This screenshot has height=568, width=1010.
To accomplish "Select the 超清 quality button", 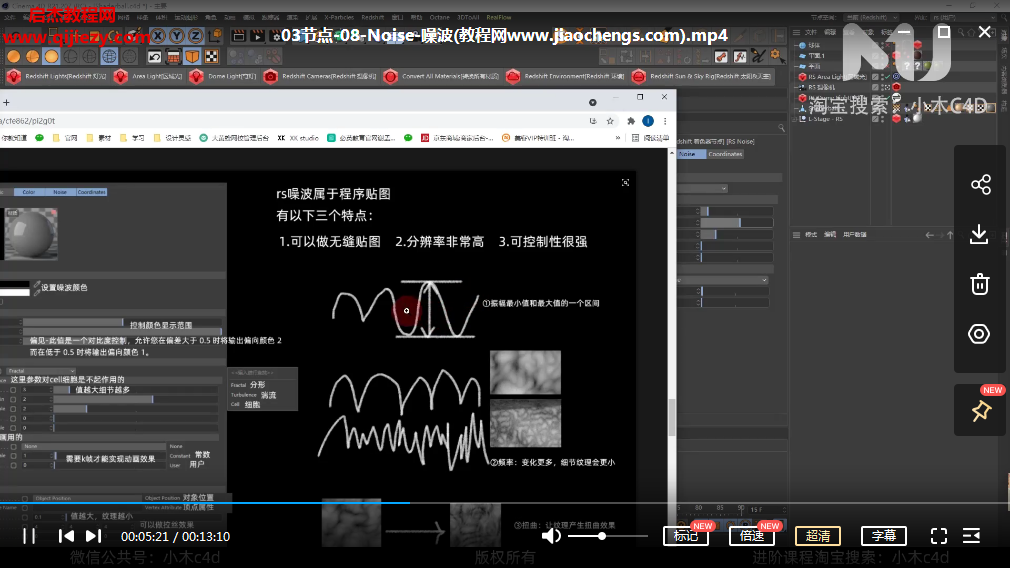I will [817, 536].
